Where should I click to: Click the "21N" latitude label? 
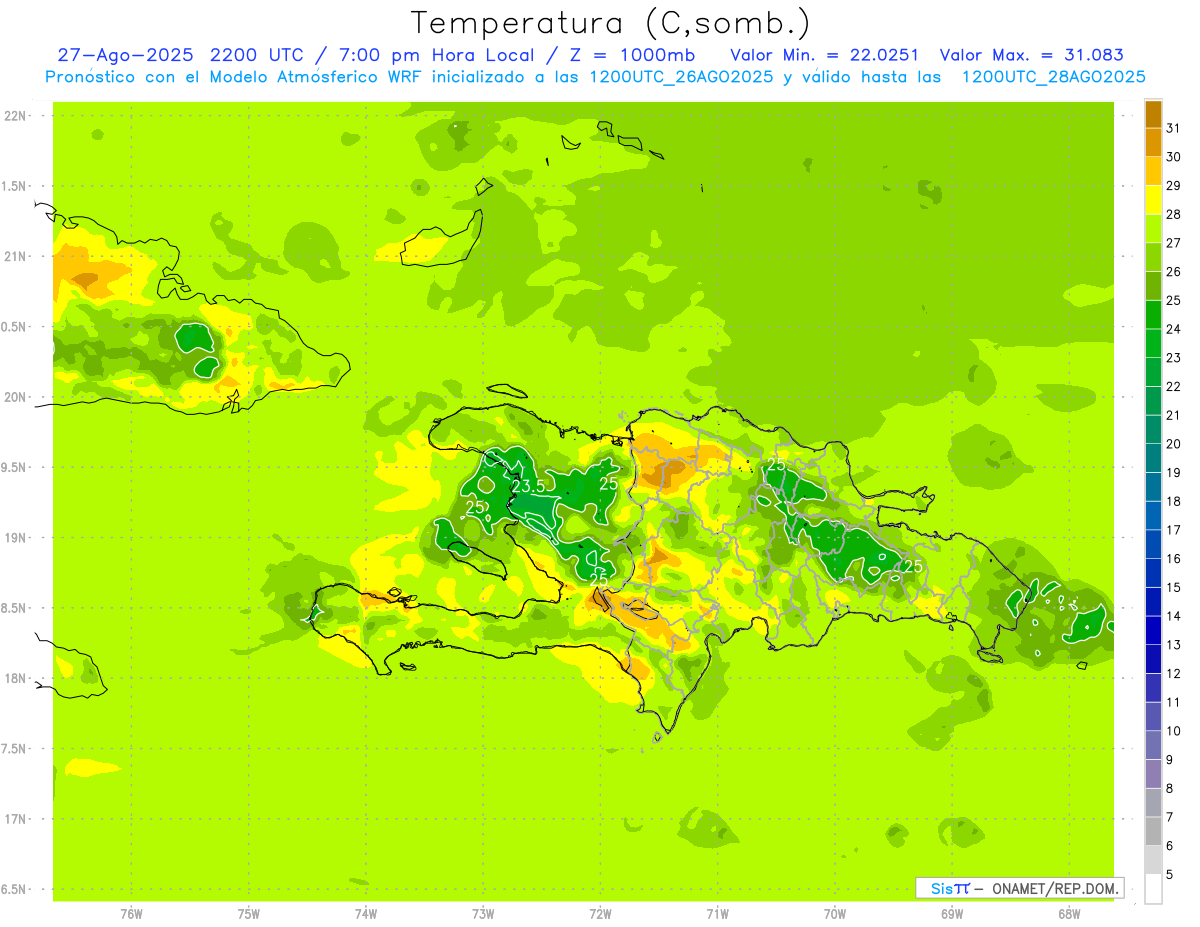click(x=15, y=256)
